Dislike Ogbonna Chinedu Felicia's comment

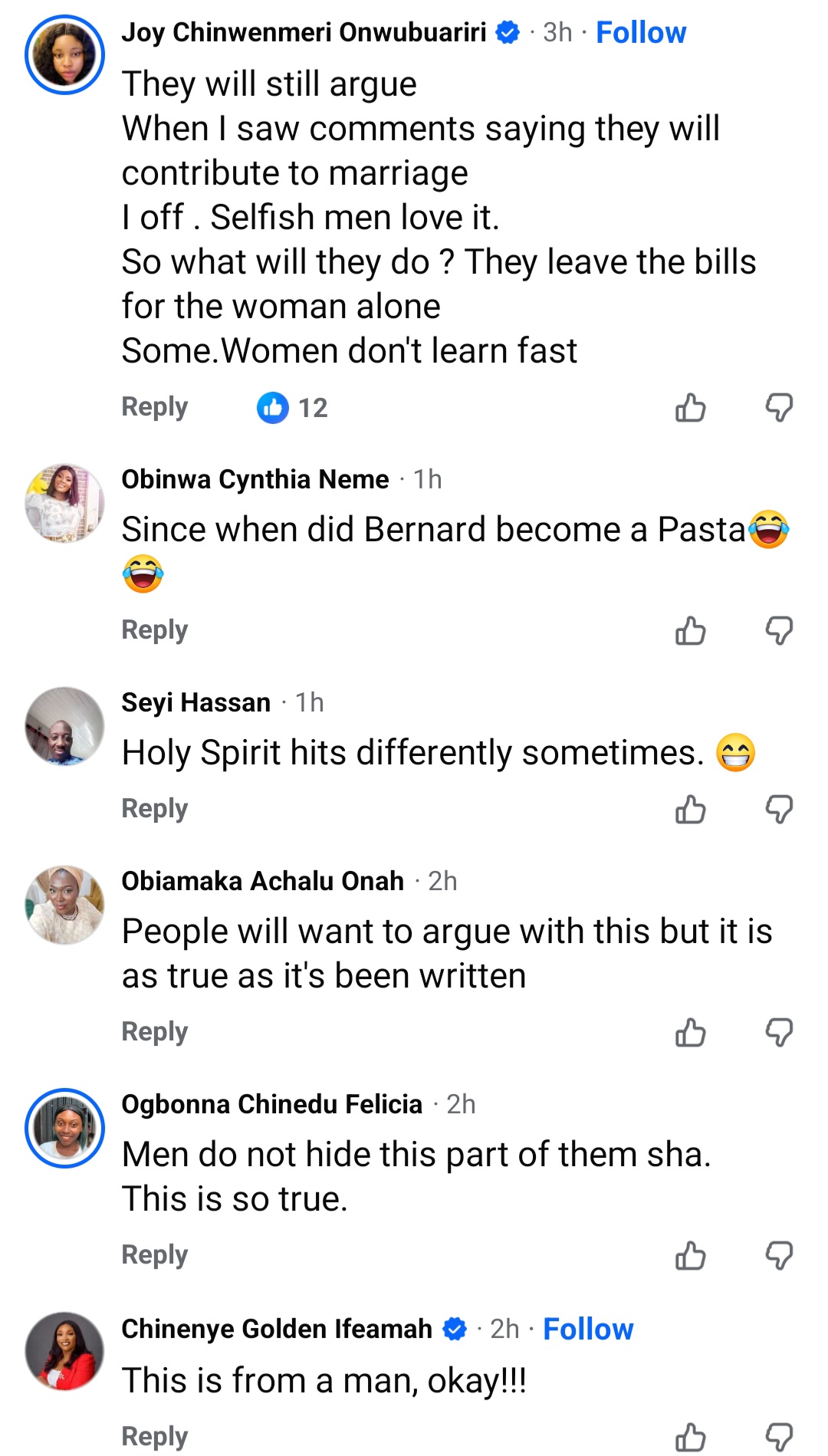click(779, 1256)
